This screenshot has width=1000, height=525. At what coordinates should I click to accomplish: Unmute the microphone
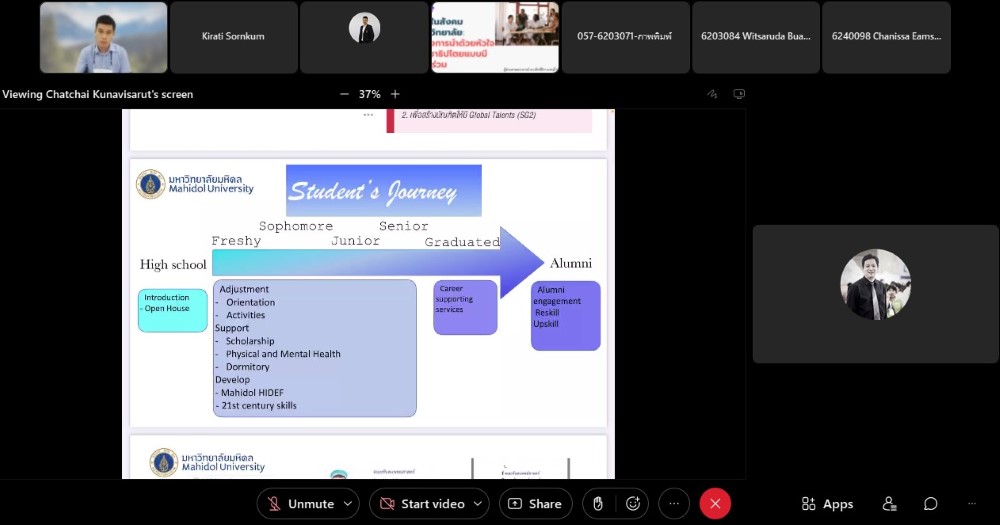tap(300, 504)
